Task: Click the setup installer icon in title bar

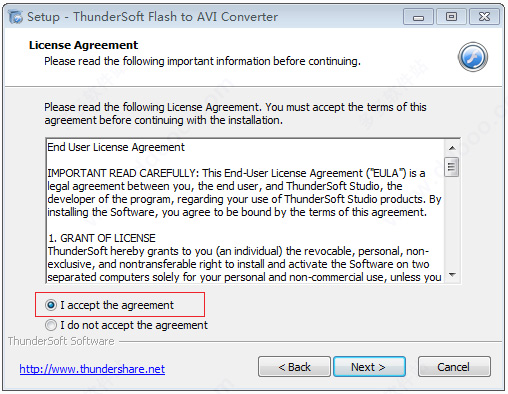Action: tap(15, 17)
